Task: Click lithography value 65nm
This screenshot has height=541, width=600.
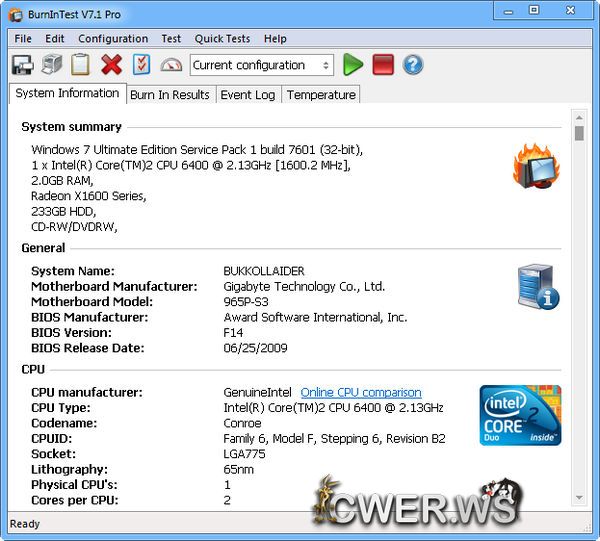Action: [238, 469]
